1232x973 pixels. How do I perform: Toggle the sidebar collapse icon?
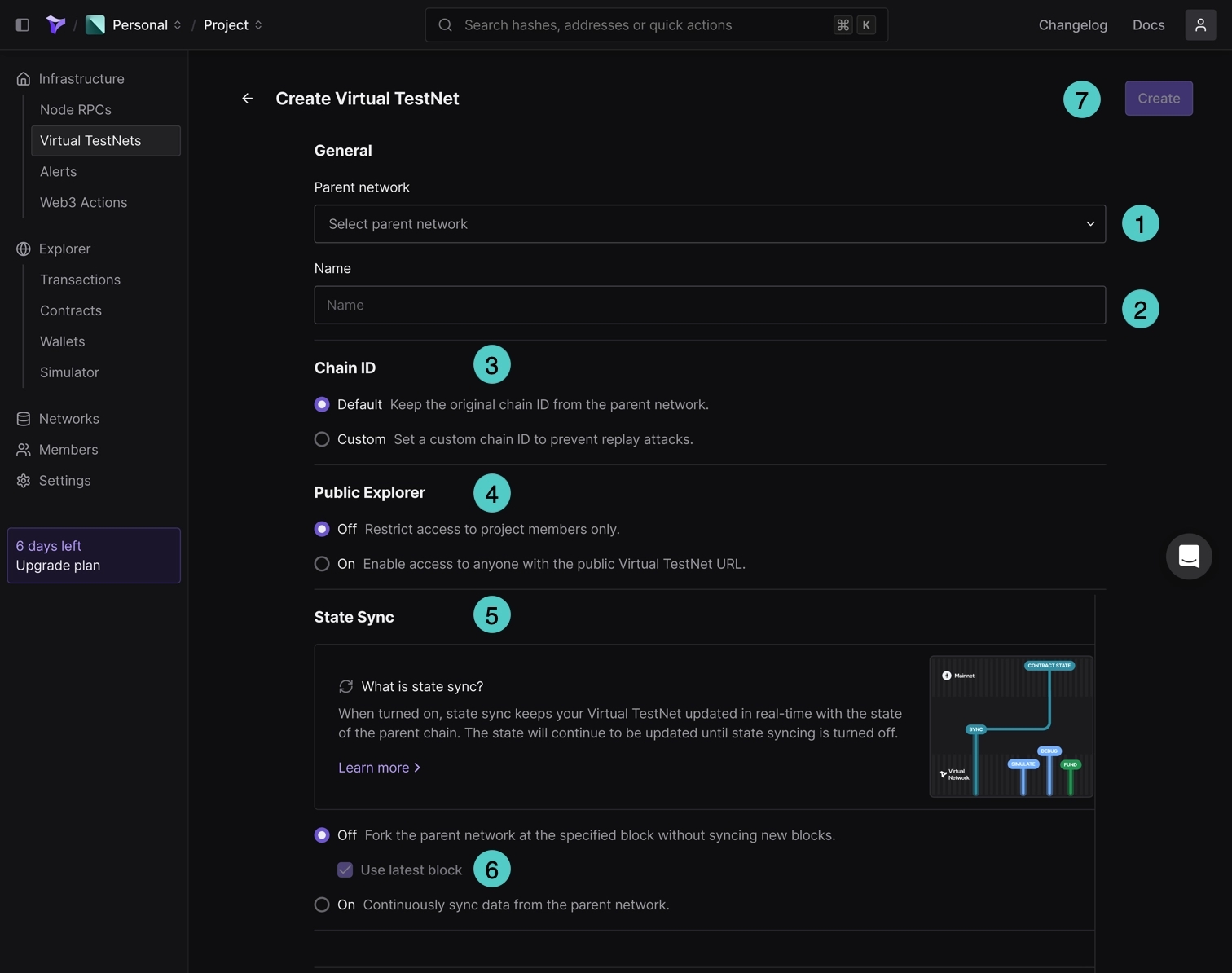(23, 25)
